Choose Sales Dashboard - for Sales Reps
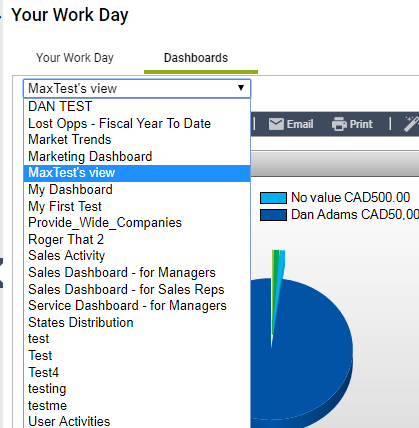Image resolution: width=419 pixels, height=428 pixels. tap(137, 289)
